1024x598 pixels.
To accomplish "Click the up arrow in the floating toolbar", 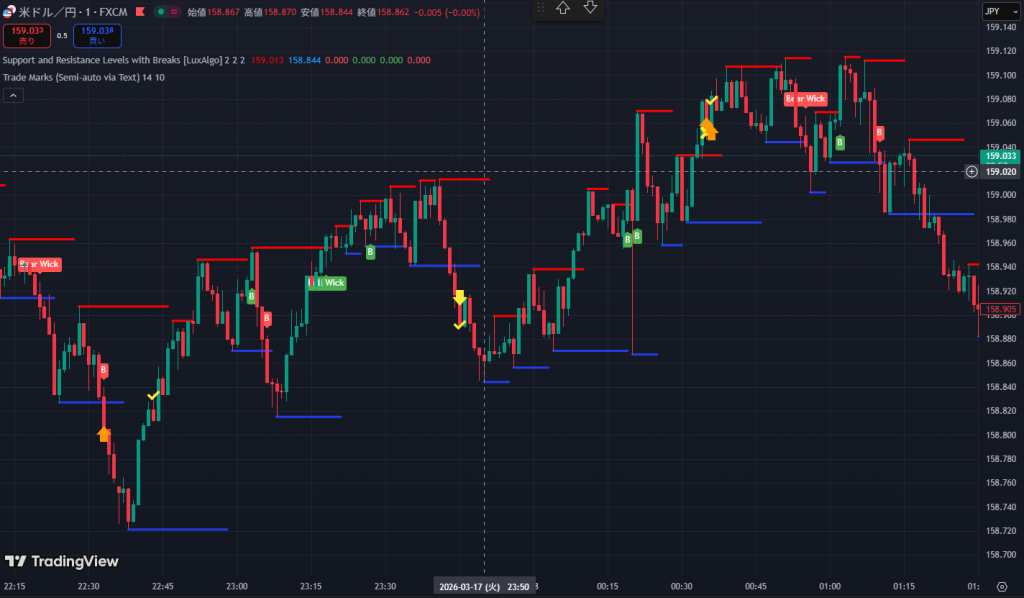I will (x=563, y=8).
